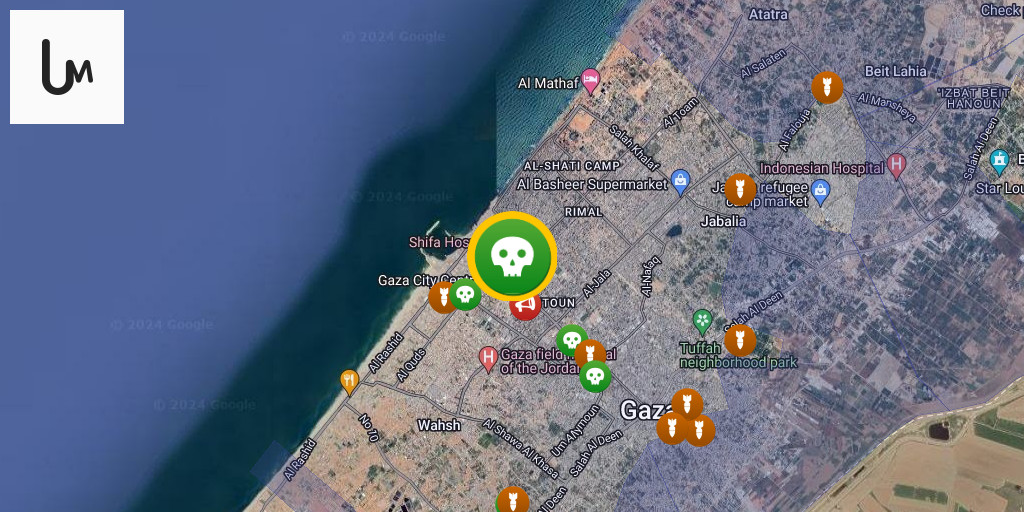Click the Indonesian Hospital H pin
This screenshot has height=512, width=1024.
coord(896,166)
